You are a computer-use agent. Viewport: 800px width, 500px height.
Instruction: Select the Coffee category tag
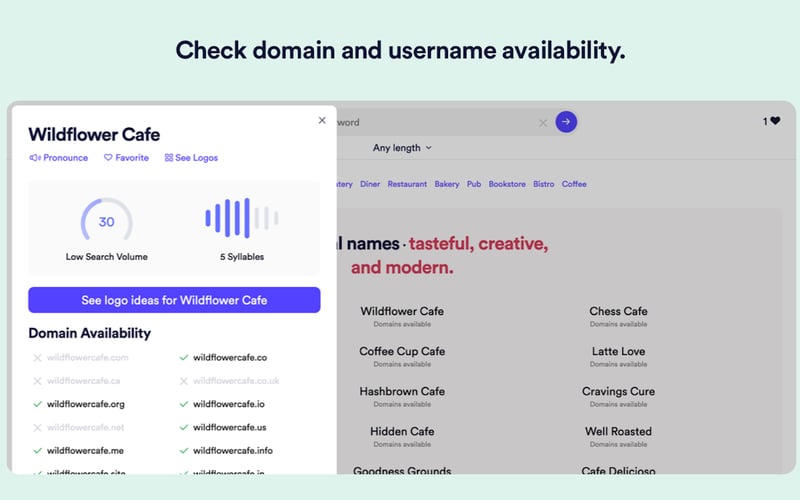[574, 184]
